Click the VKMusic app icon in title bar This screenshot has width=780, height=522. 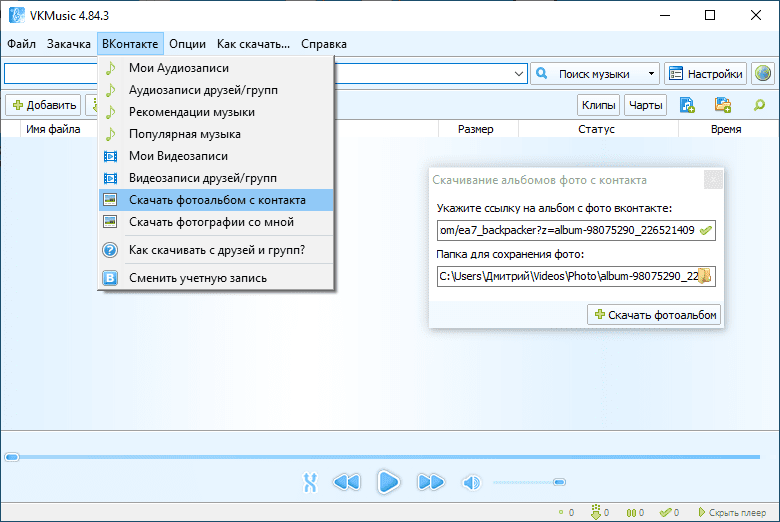click(16, 15)
